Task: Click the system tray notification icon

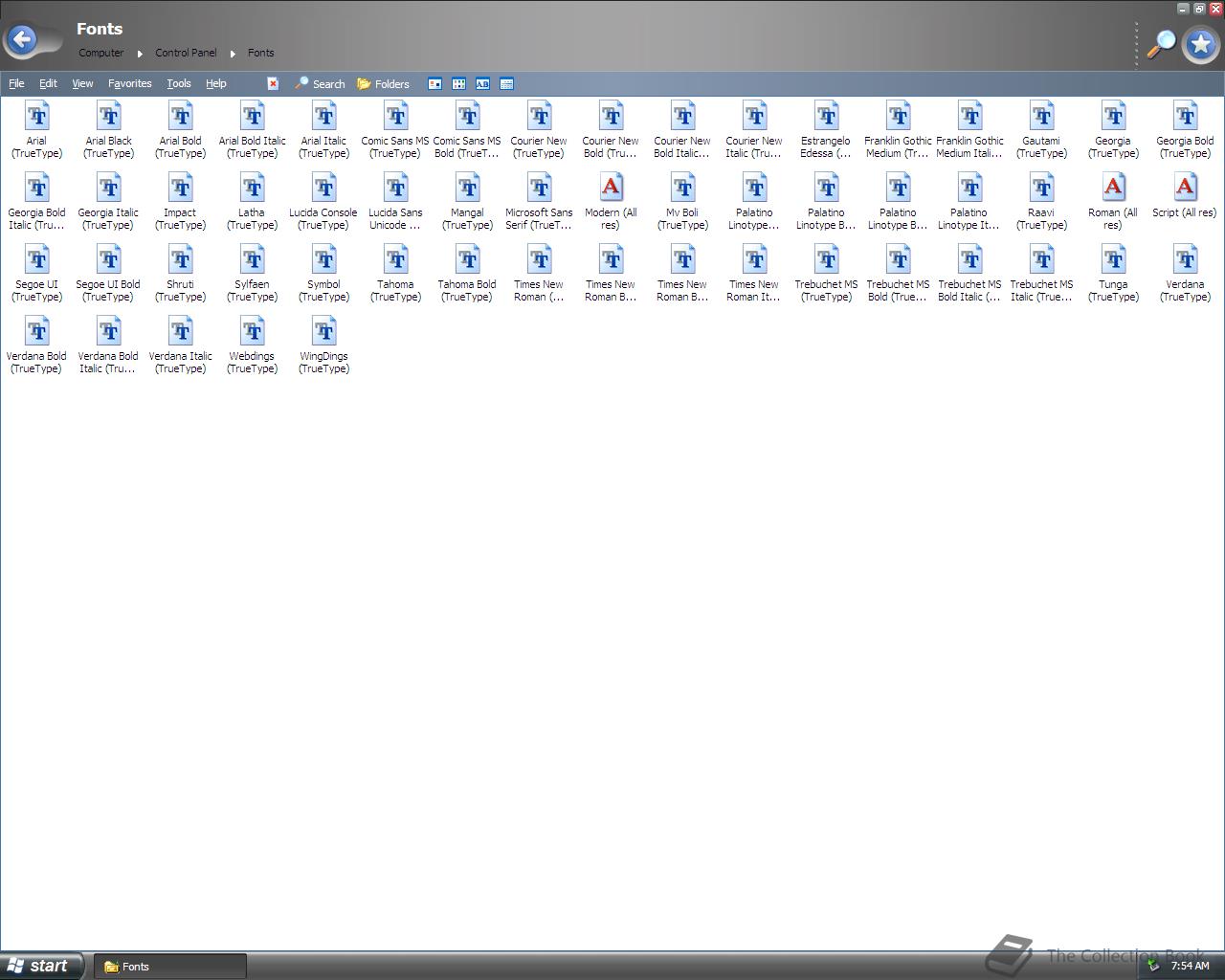Action: click(1154, 966)
